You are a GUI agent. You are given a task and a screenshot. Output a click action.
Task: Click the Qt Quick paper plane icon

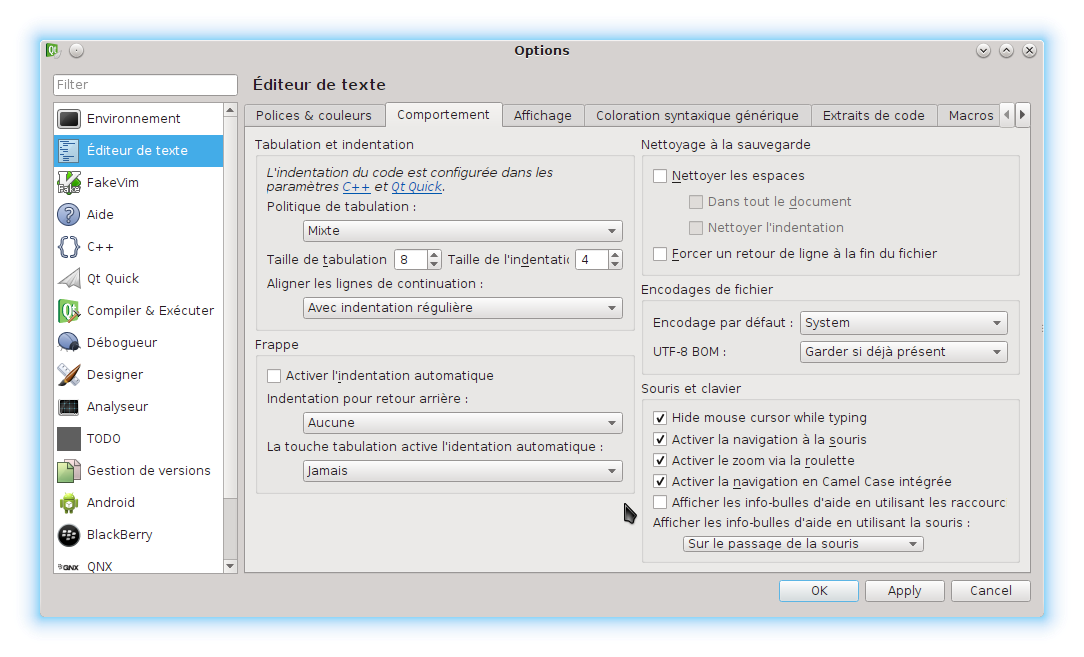point(68,279)
